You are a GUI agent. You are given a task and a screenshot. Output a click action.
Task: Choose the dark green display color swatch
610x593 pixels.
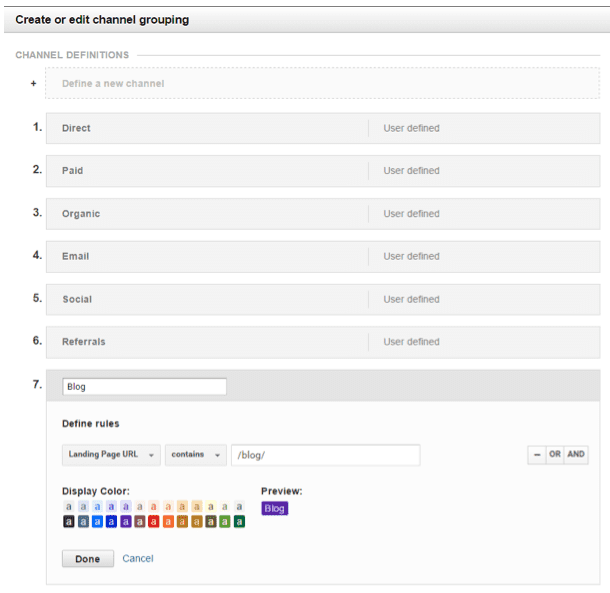point(239,521)
